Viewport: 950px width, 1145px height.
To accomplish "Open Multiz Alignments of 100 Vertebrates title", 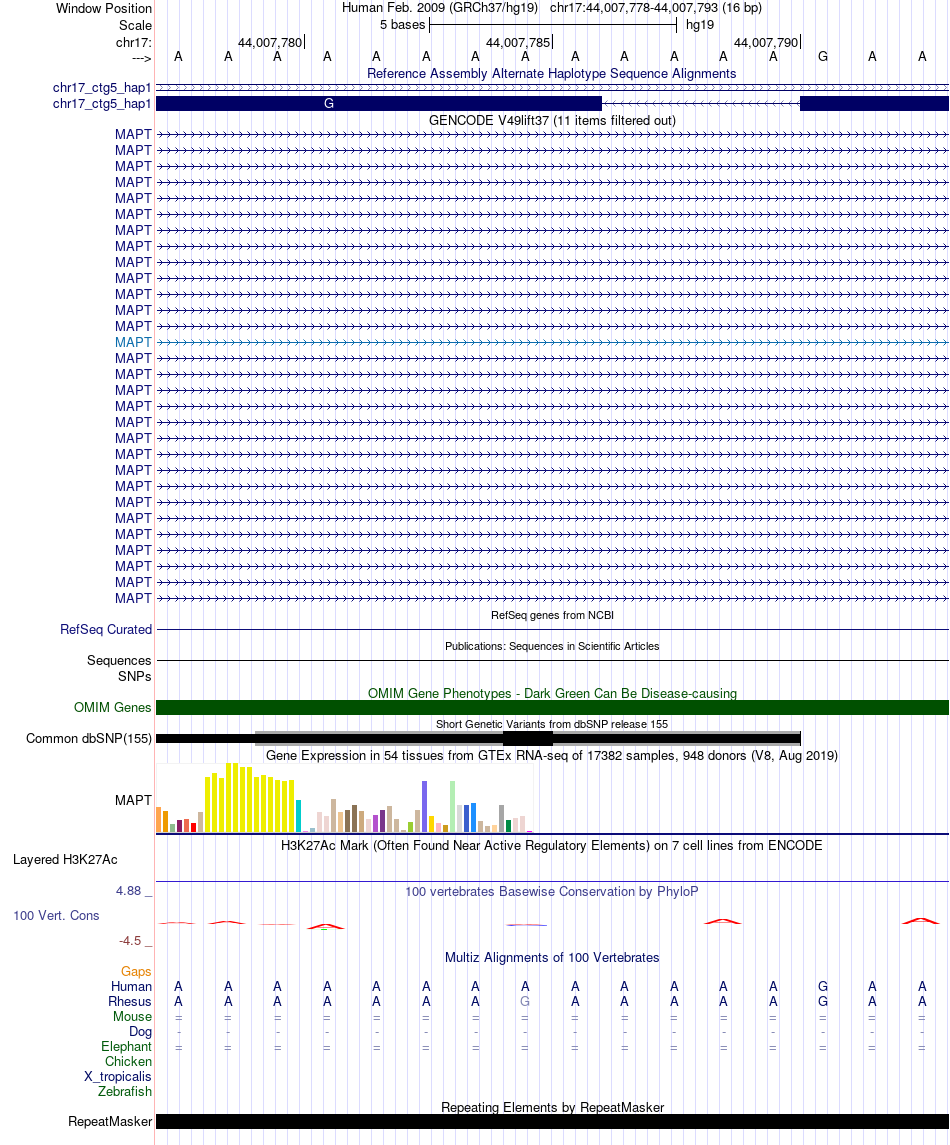I will (552, 958).
